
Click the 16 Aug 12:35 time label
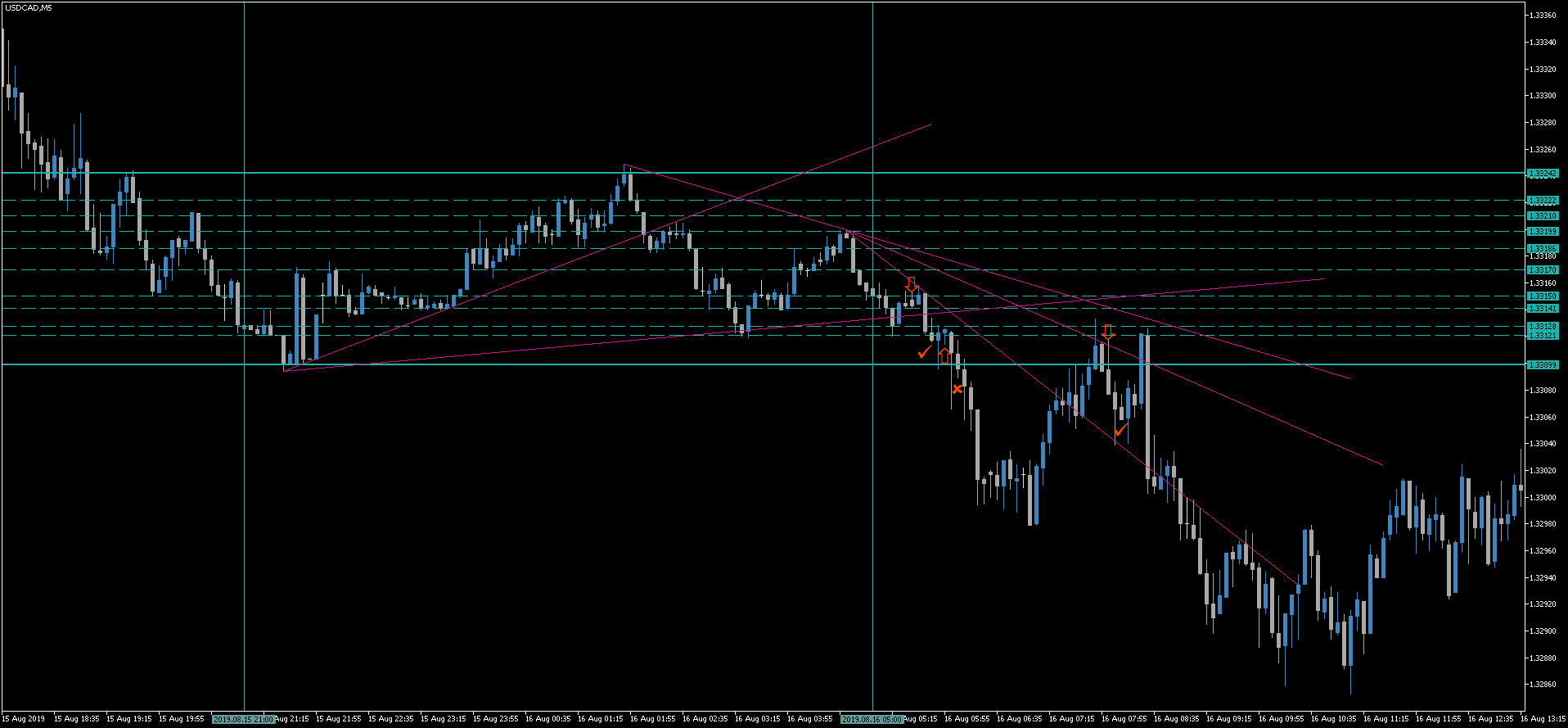tap(1491, 719)
